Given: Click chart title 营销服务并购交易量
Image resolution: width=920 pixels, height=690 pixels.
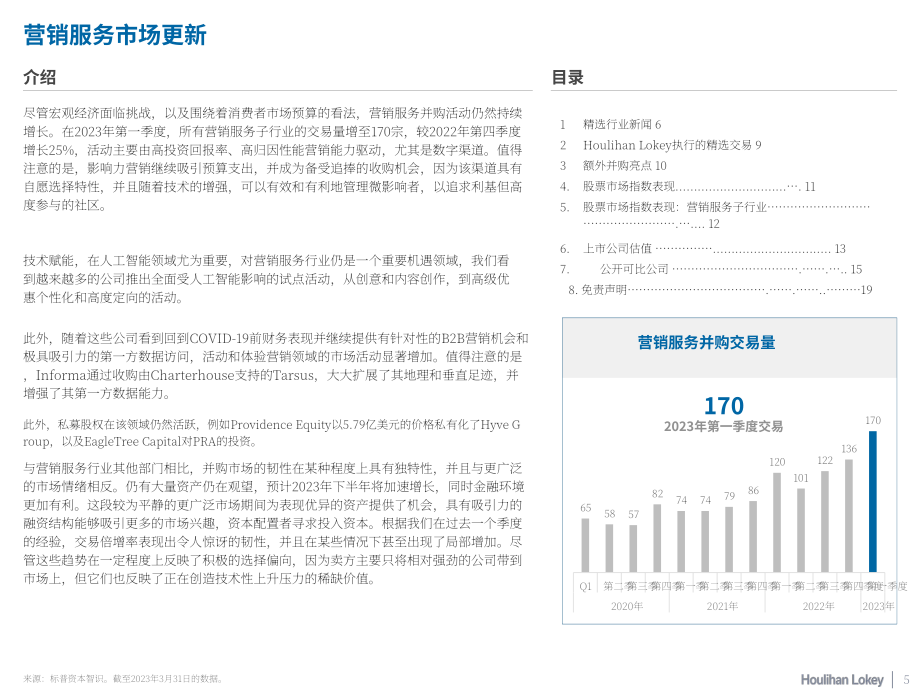Looking at the screenshot, I should tap(706, 343).
